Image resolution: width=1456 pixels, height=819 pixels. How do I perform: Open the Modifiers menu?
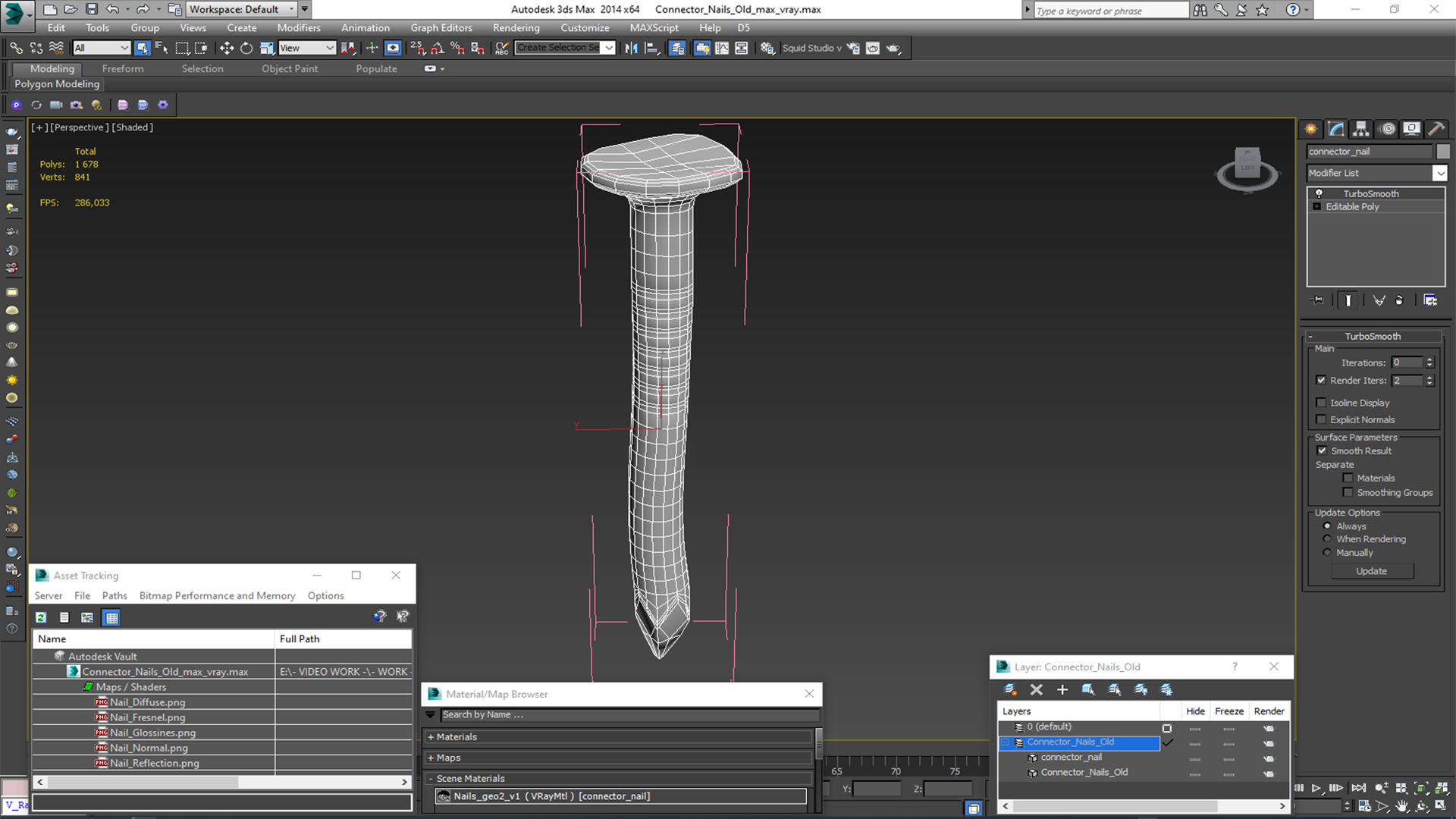click(x=299, y=27)
